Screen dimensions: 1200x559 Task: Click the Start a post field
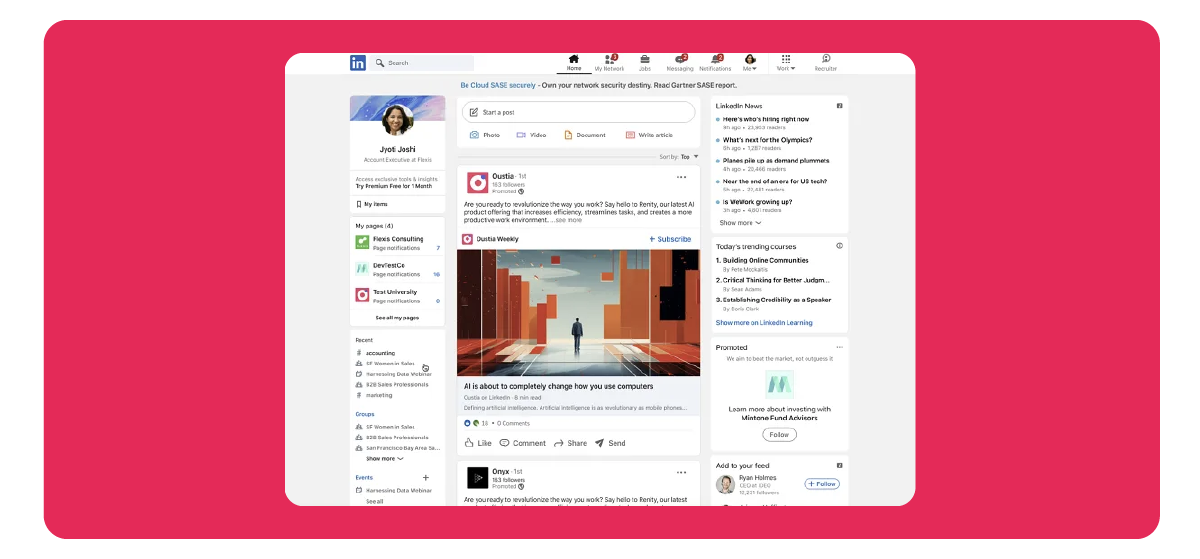[579, 112]
